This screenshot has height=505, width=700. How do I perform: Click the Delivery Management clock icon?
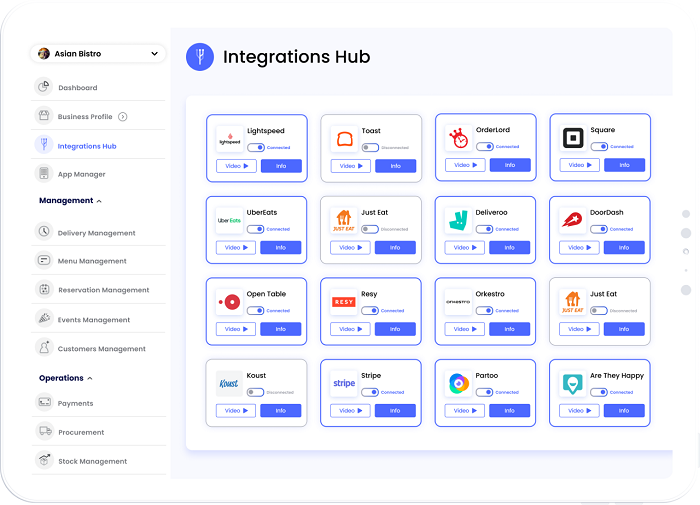tap(44, 232)
